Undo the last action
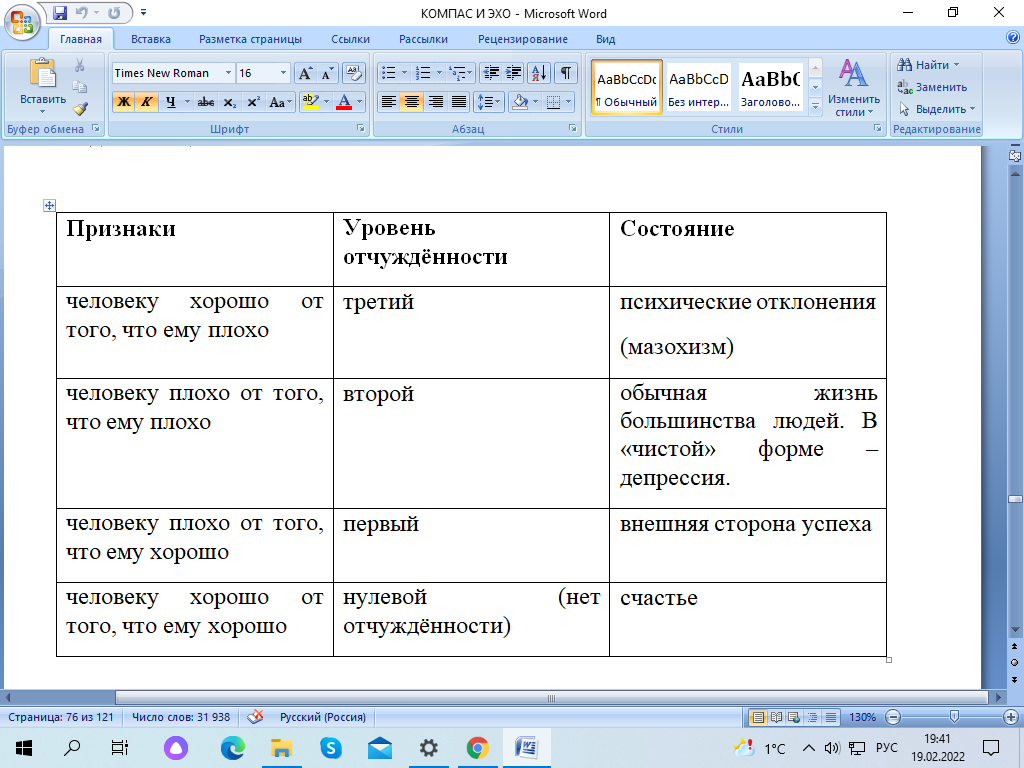1024x768 pixels. pyautogui.click(x=82, y=12)
